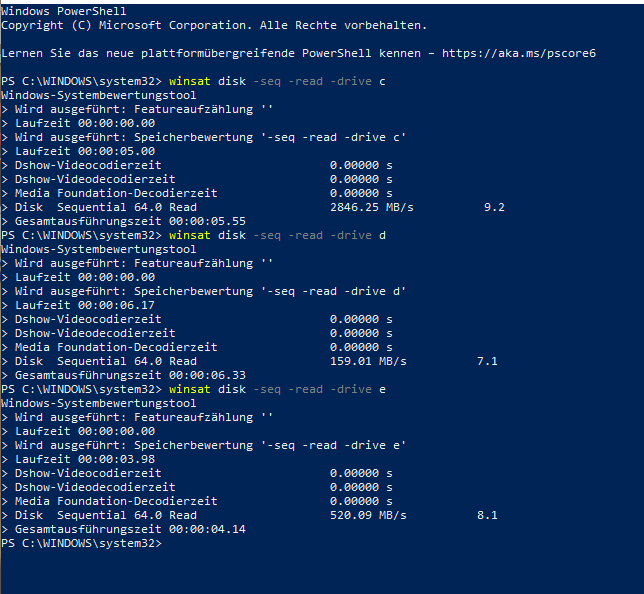This screenshot has height=594, width=644.
Task: Click the Gesamtausführungszeit 00:00:06.33 line
Action: coord(123,375)
